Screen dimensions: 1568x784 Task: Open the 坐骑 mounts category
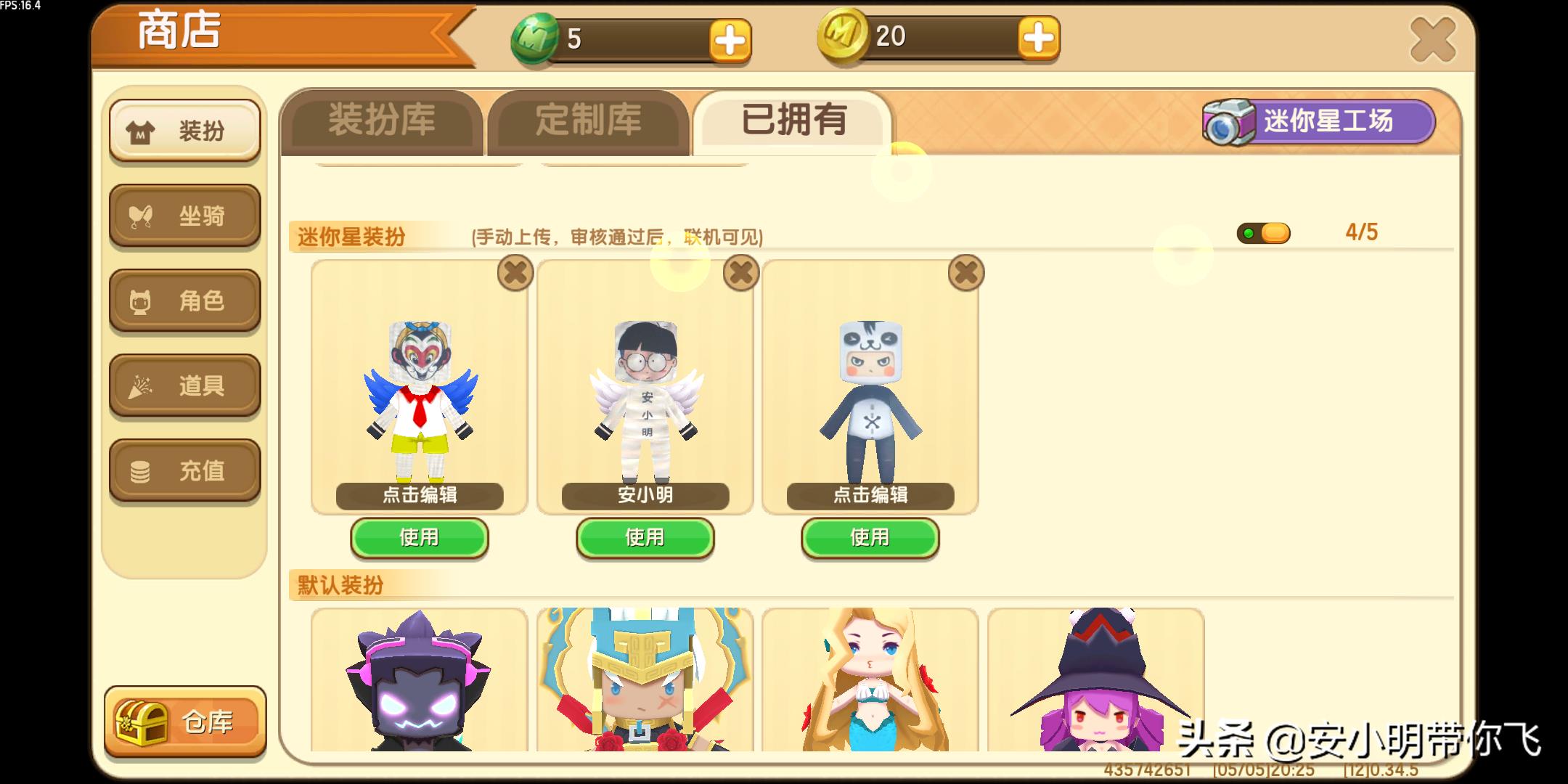[x=185, y=216]
